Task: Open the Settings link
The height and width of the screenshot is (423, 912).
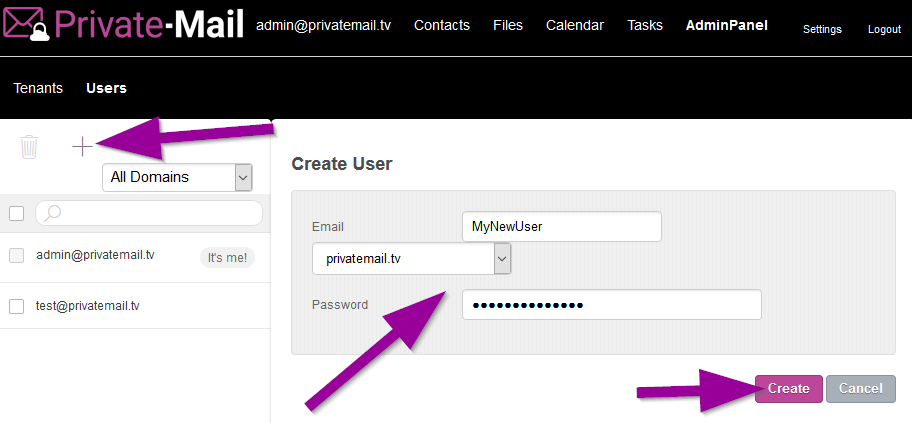Action: [822, 29]
